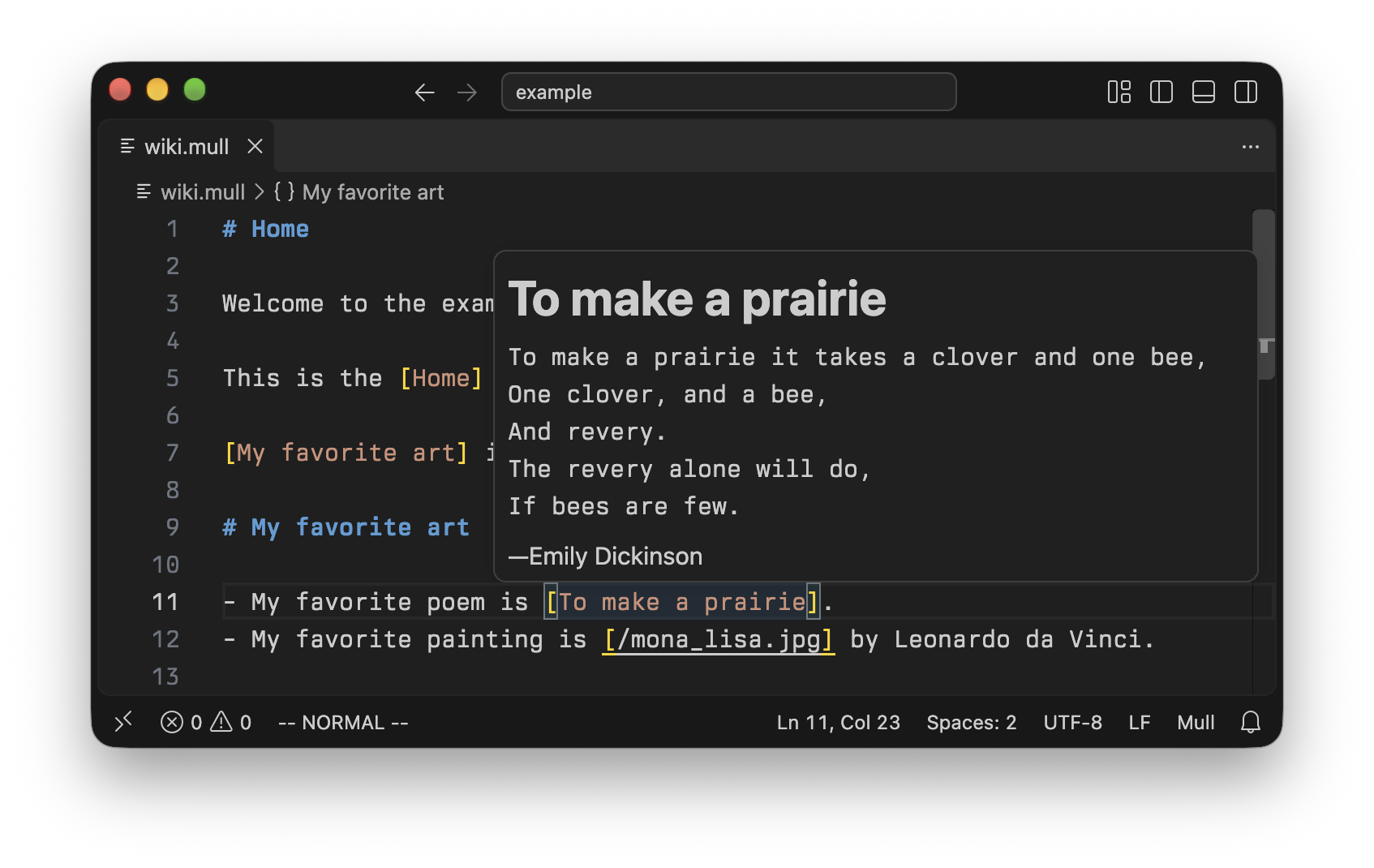Viewport: 1374px width, 868px height.
Task: Follow the [Home] link on line 5
Action: 441,378
